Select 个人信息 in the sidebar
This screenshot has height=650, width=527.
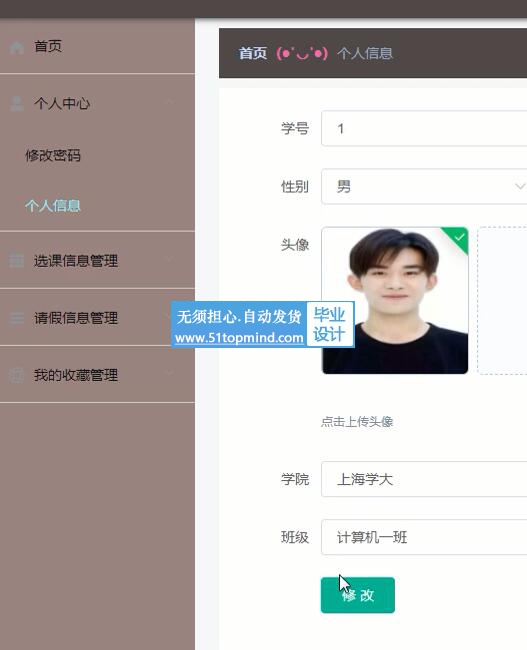(x=53, y=206)
